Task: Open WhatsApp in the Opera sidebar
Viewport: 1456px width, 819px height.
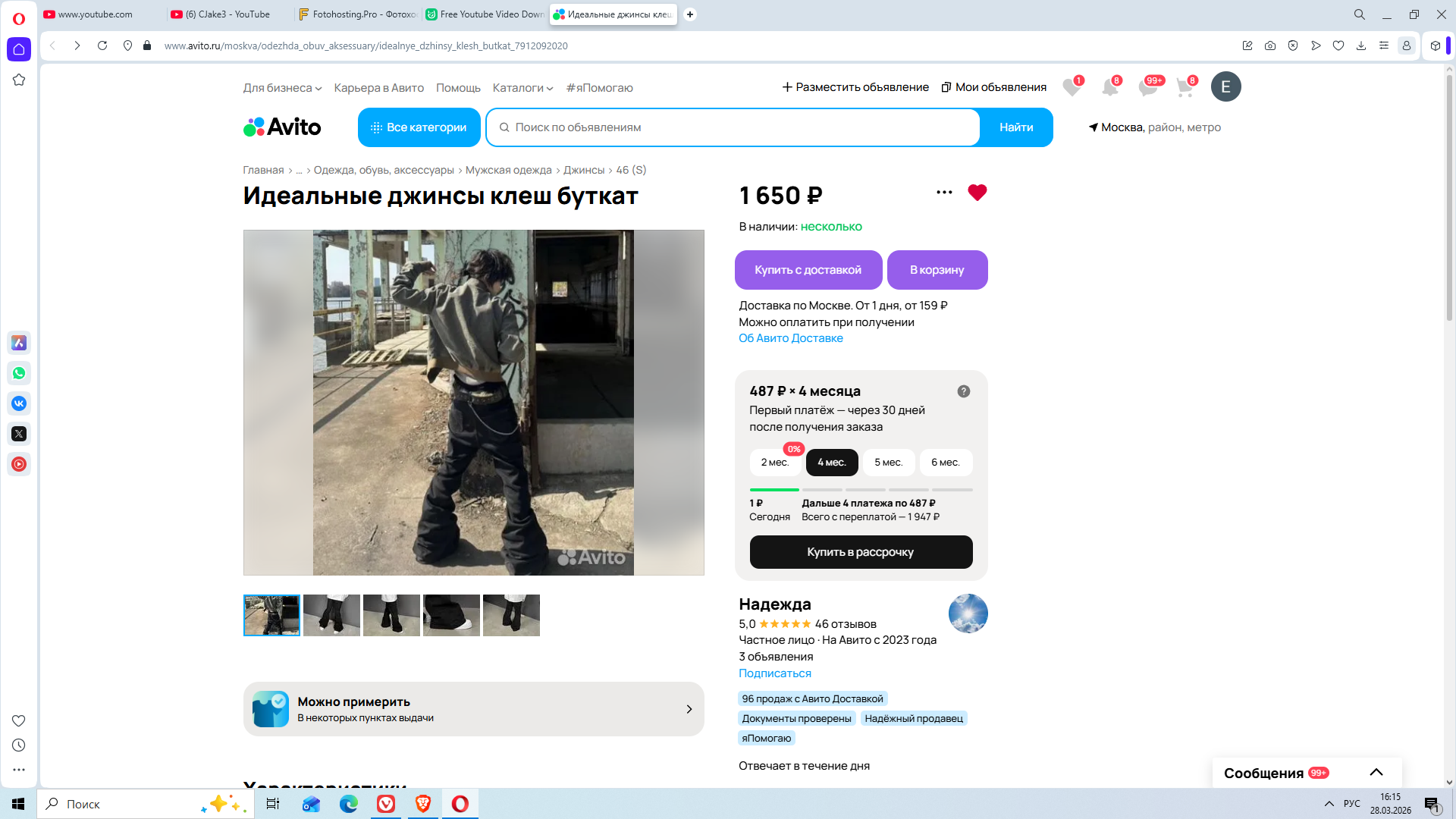Action: pos(19,373)
